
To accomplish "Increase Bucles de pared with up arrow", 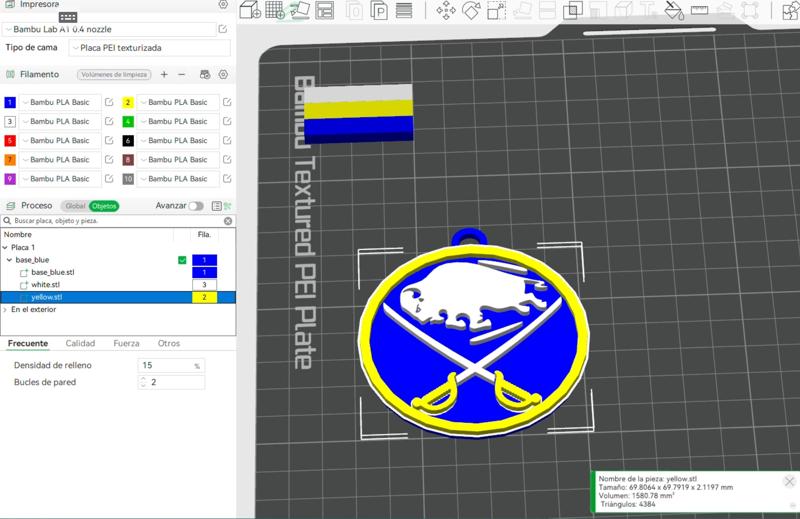I will pos(143,379).
